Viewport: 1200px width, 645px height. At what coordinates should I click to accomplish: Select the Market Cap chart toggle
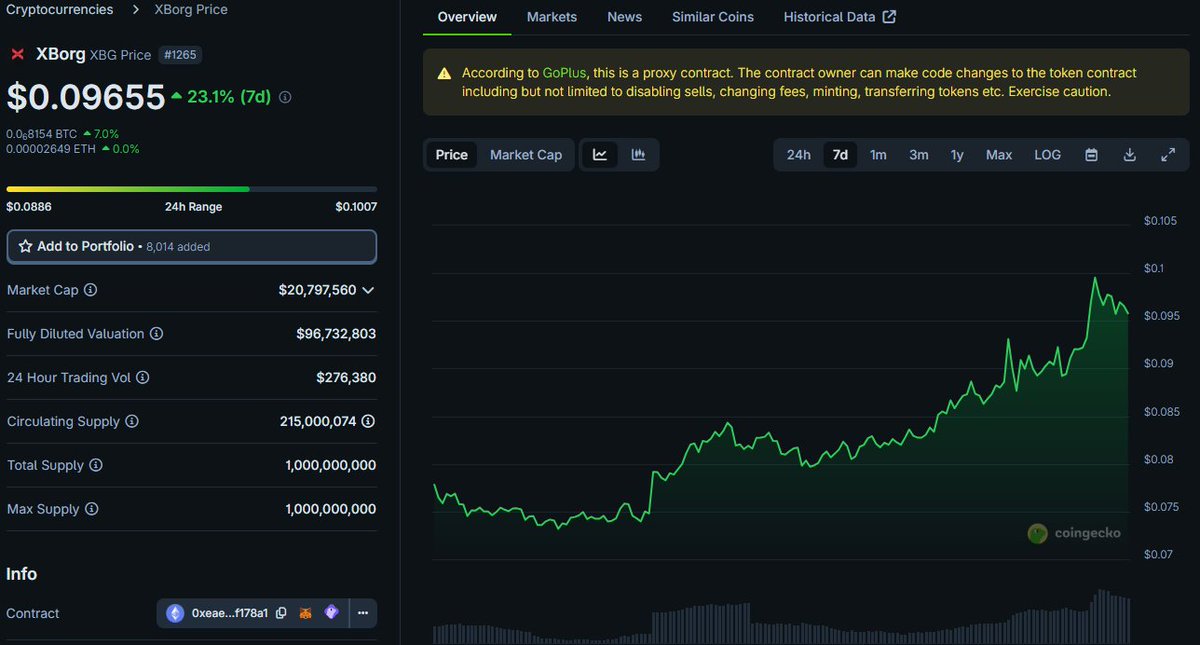click(x=526, y=155)
